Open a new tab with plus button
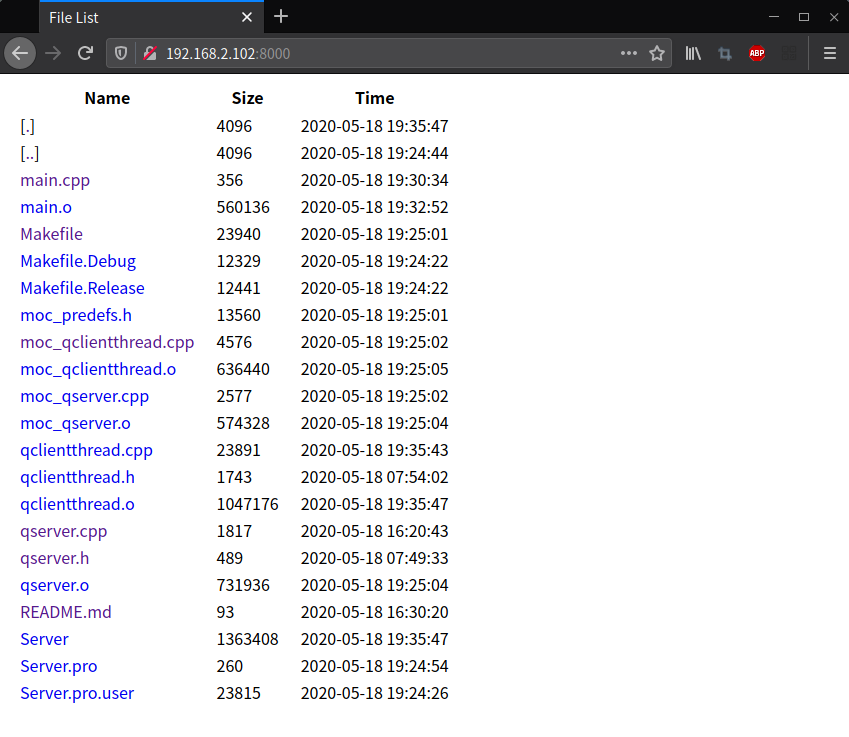Viewport: 849px width, 737px height. tap(281, 16)
